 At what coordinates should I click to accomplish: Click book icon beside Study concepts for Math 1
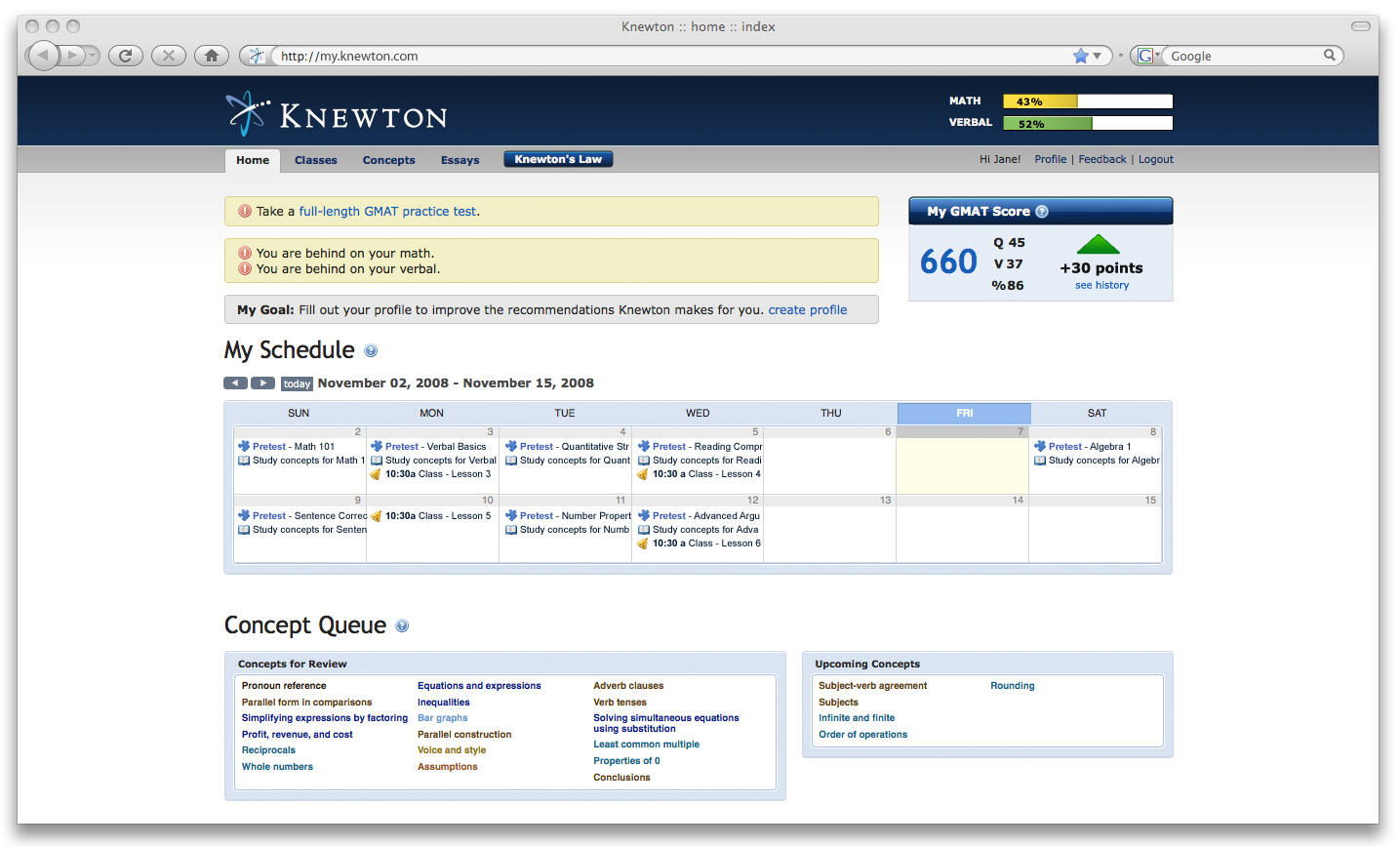coord(244,461)
